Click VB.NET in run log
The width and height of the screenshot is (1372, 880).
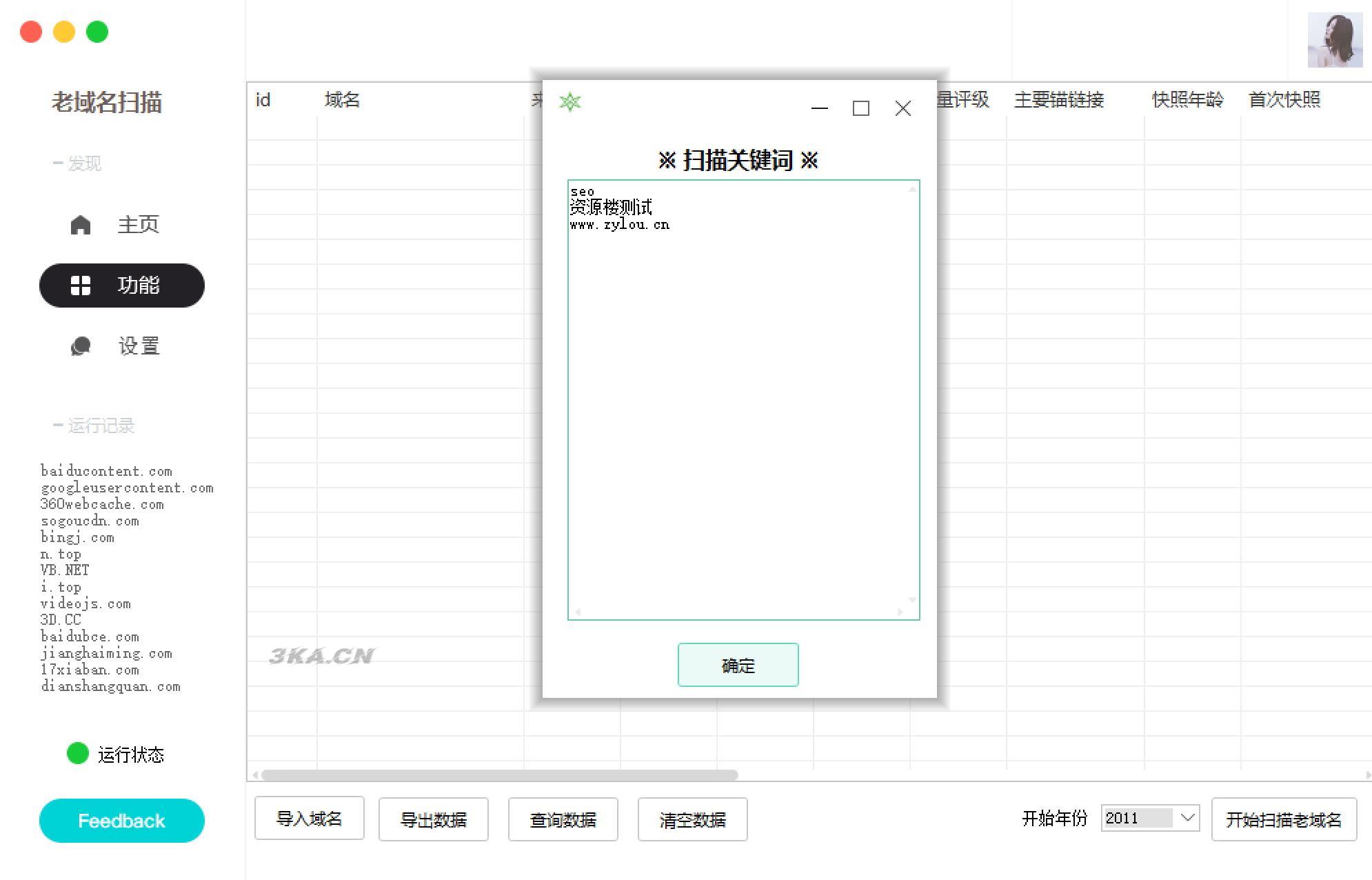pyautogui.click(x=65, y=570)
